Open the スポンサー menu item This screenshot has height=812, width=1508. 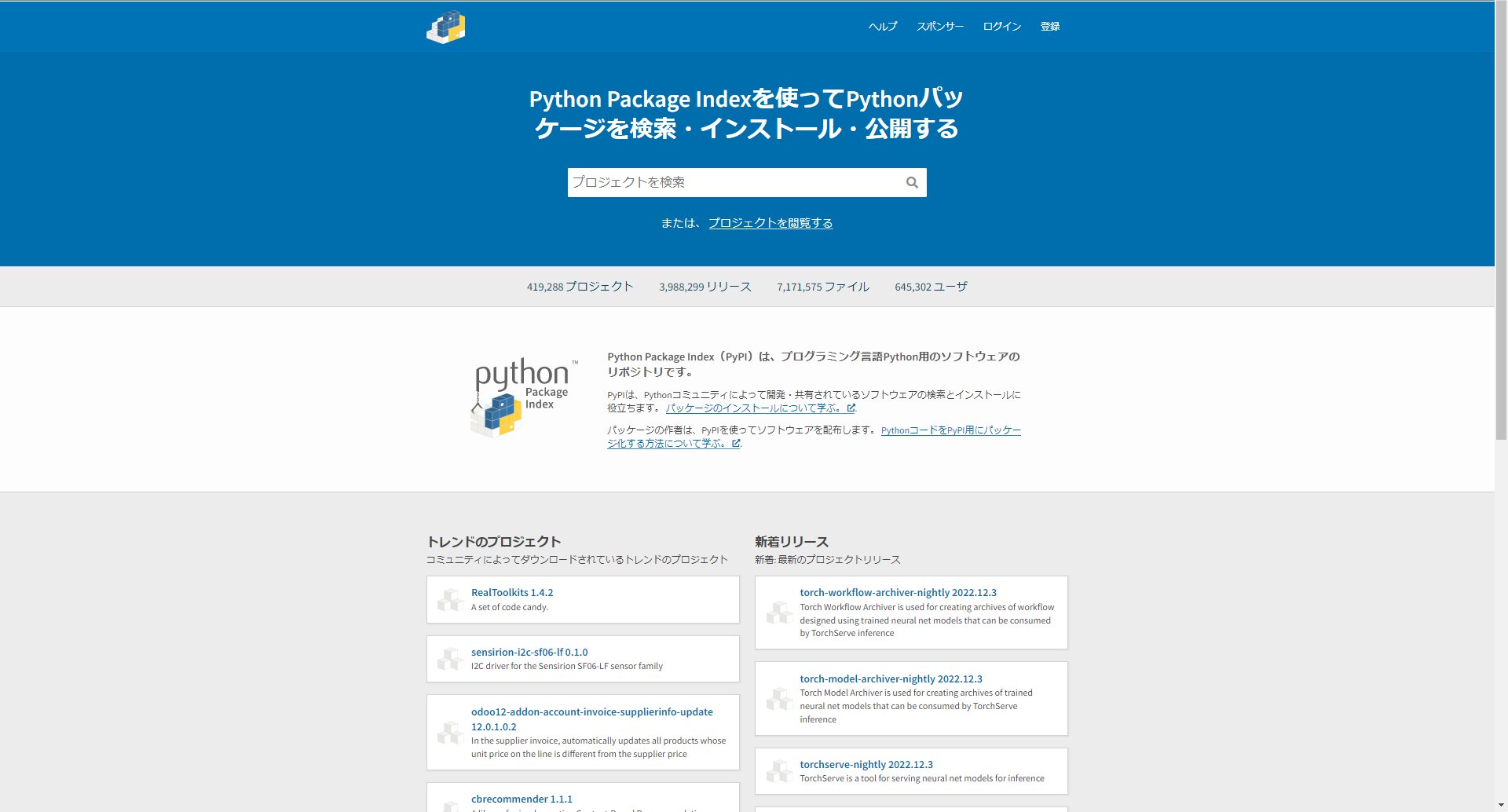point(940,26)
